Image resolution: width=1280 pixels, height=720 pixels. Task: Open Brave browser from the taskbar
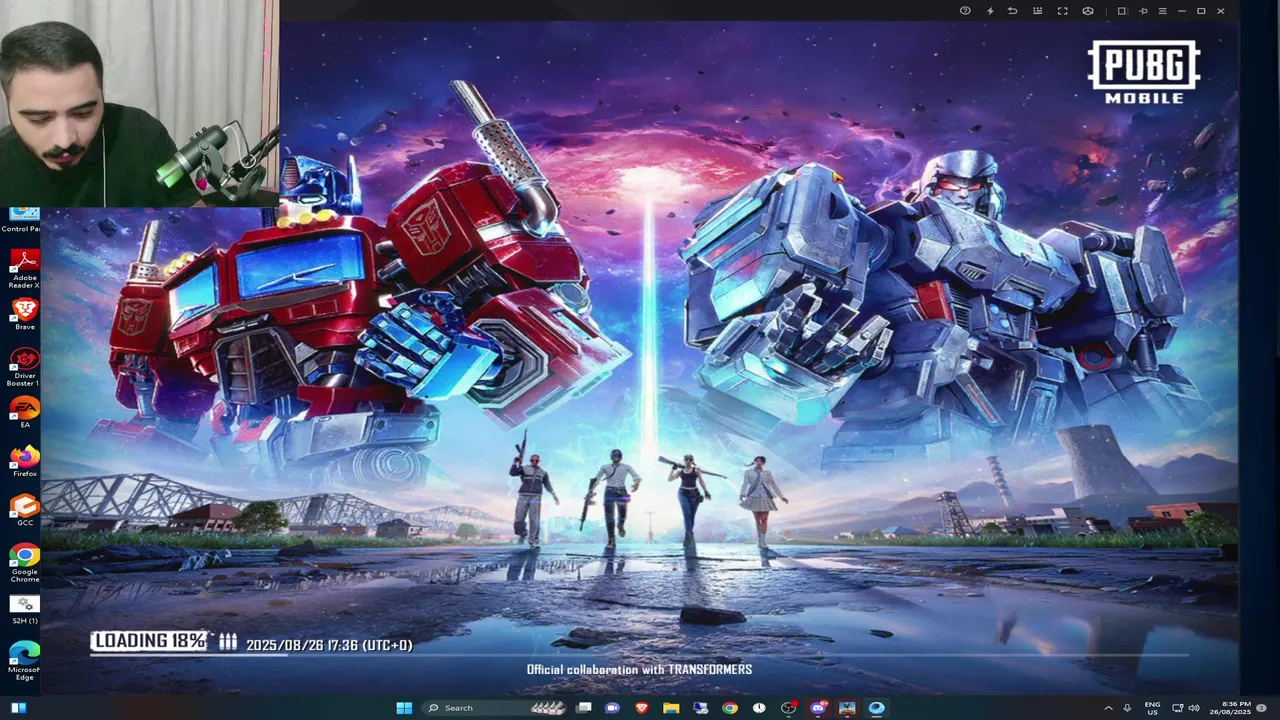pyautogui.click(x=642, y=708)
